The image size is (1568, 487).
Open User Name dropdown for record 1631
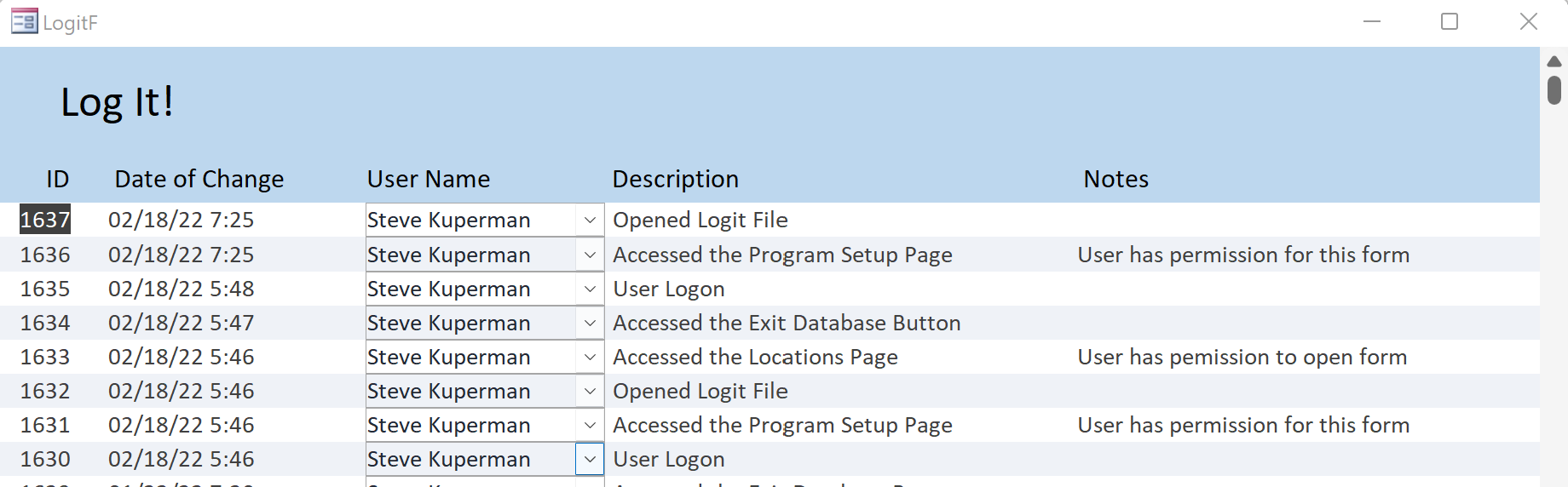(590, 425)
